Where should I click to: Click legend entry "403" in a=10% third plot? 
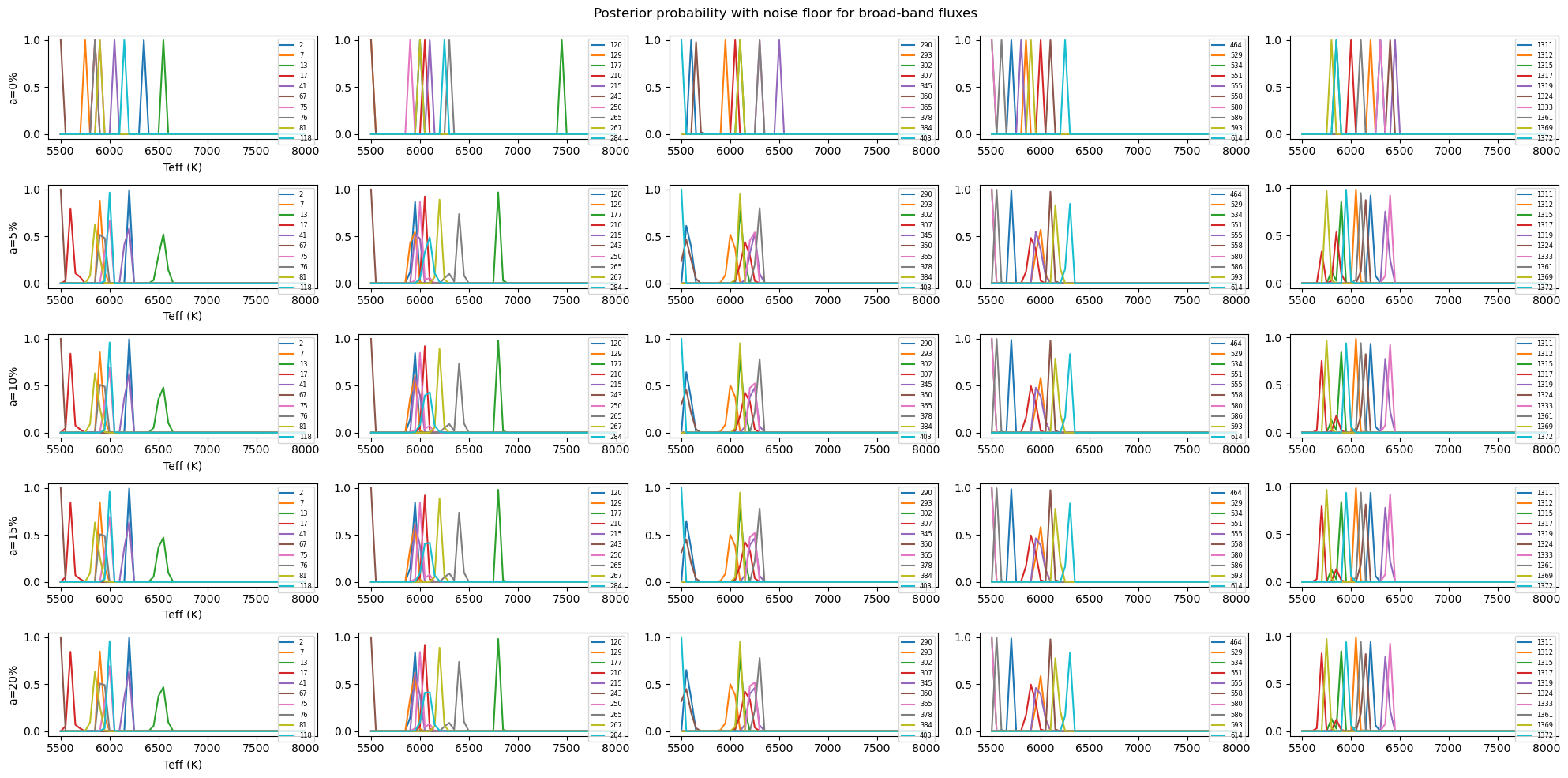(925, 437)
